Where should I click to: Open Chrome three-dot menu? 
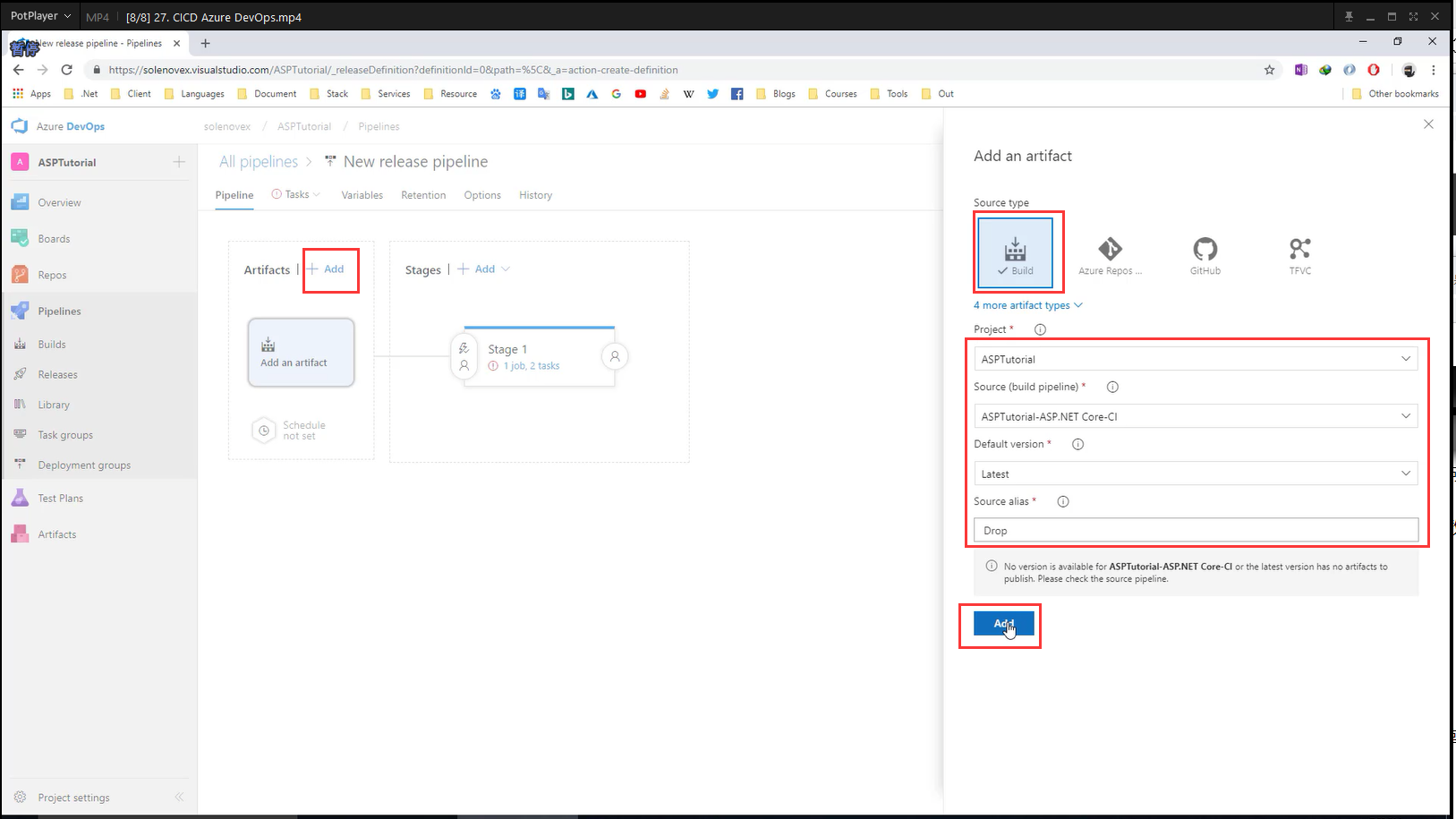1433,70
